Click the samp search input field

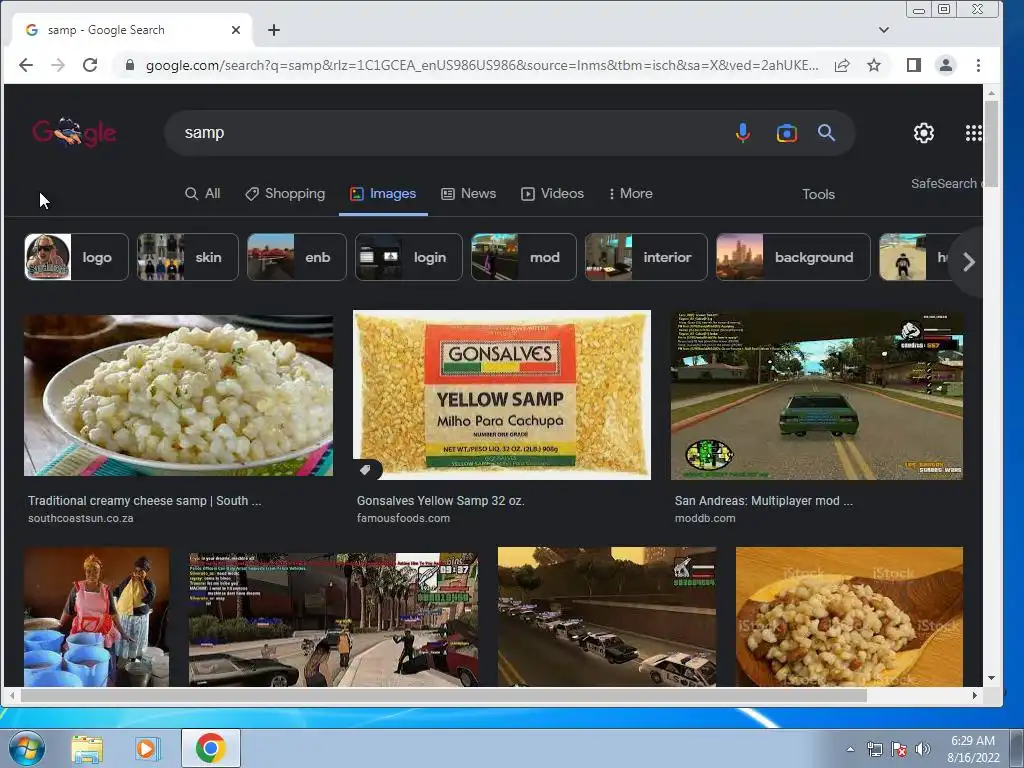pyautogui.click(x=451, y=133)
